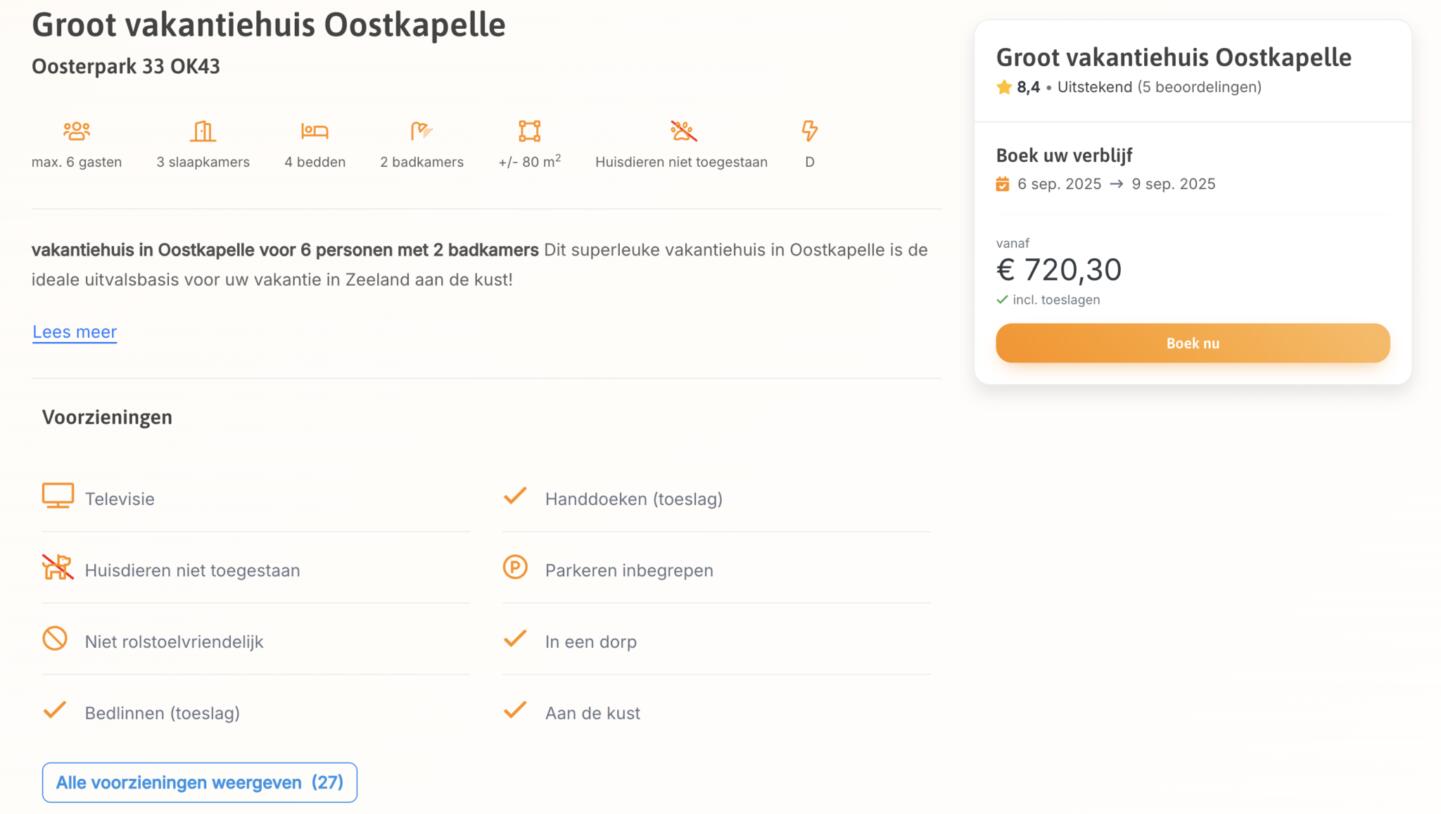Click the checkmark next to Aan de kust
Screen dimensions: 1441x814
click(x=515, y=711)
